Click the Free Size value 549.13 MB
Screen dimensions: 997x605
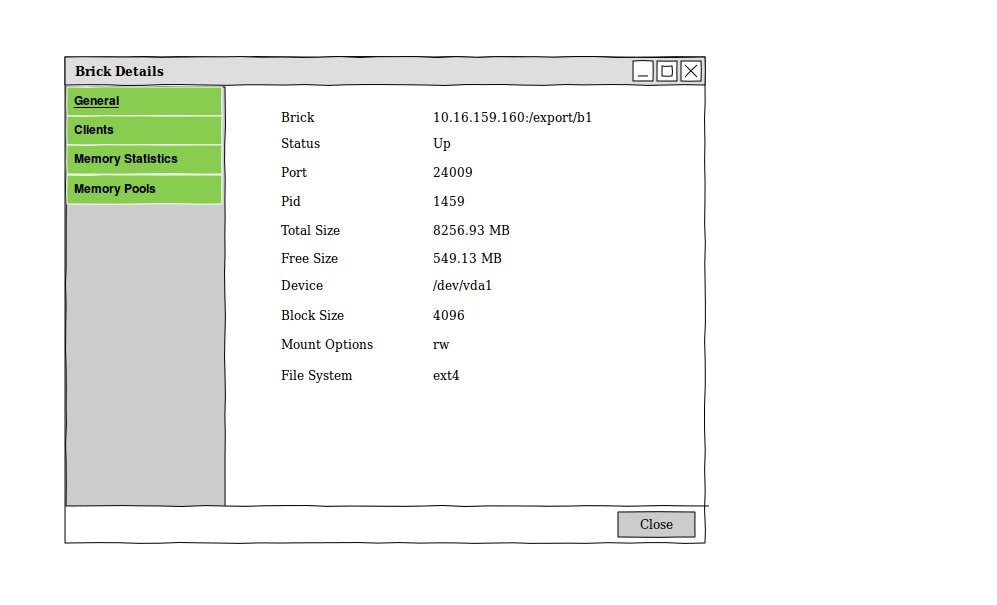[x=467, y=258]
